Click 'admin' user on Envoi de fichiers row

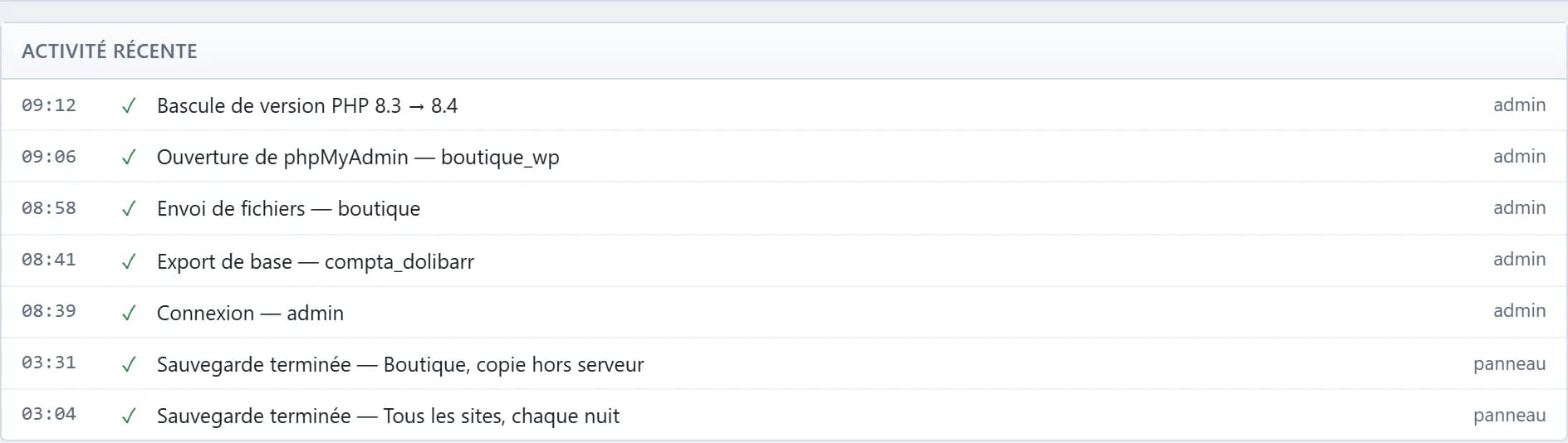click(x=1519, y=207)
